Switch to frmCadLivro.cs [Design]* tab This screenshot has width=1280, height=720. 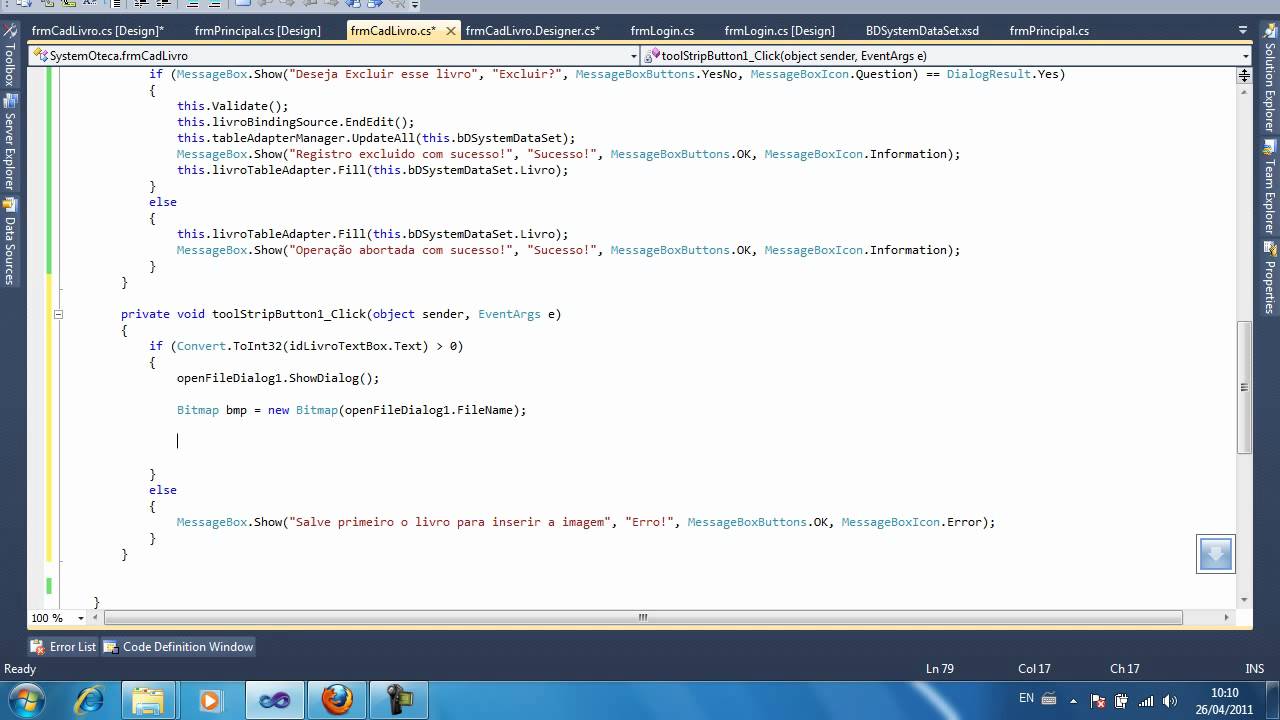(97, 31)
